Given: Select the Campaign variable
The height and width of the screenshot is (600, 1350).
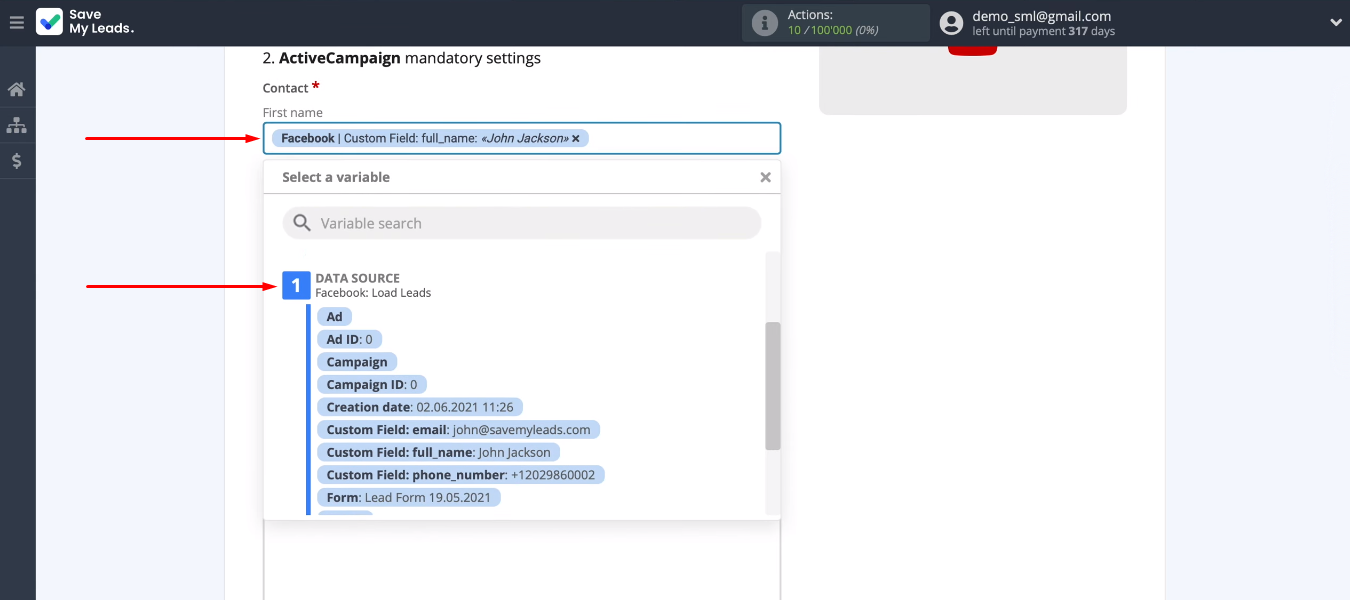Looking at the screenshot, I should point(357,362).
